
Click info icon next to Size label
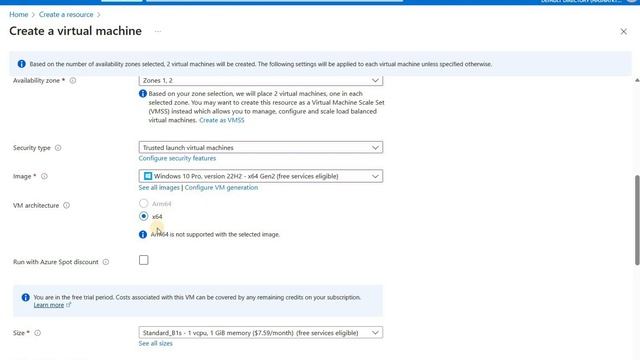(x=38, y=333)
